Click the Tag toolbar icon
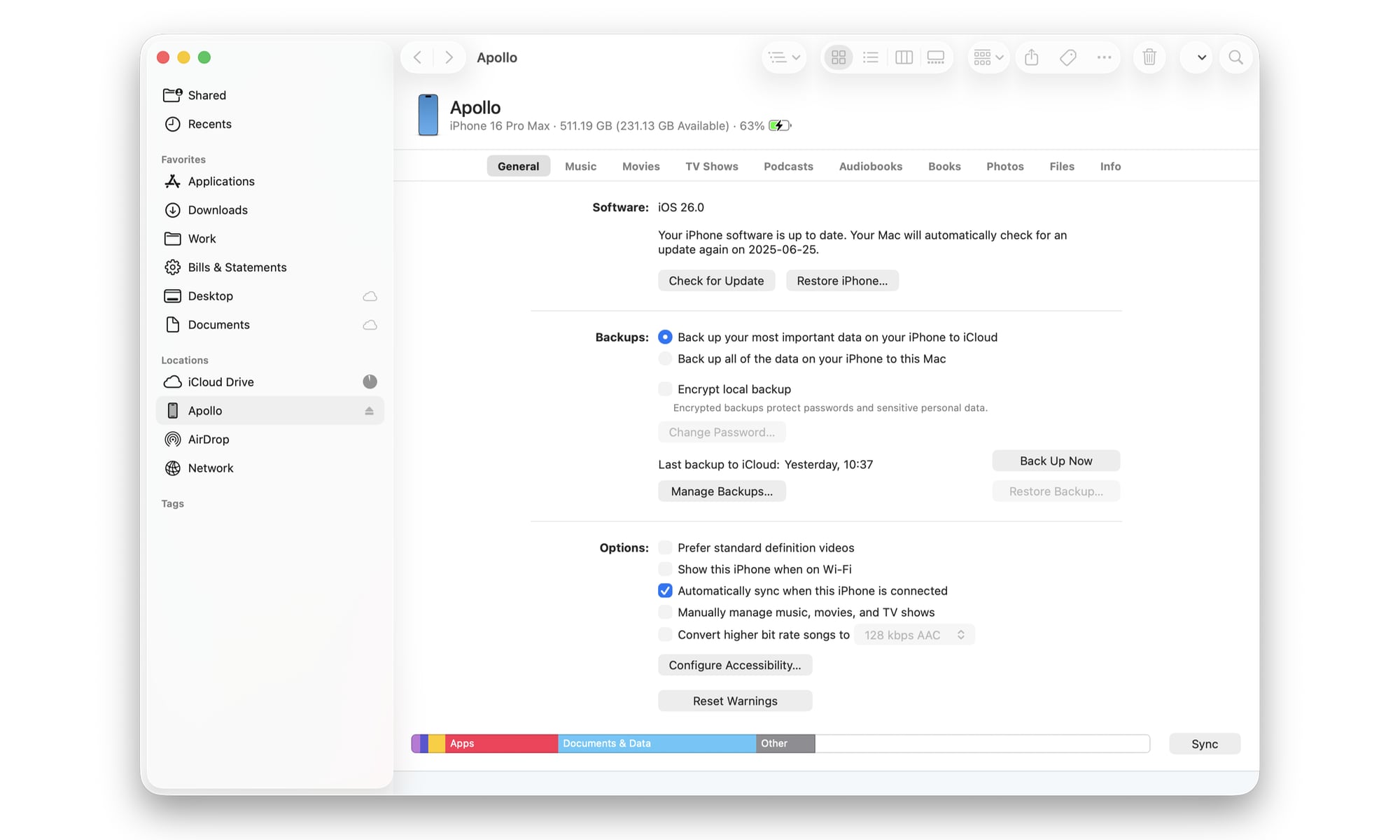The height and width of the screenshot is (840, 1400). [1067, 57]
